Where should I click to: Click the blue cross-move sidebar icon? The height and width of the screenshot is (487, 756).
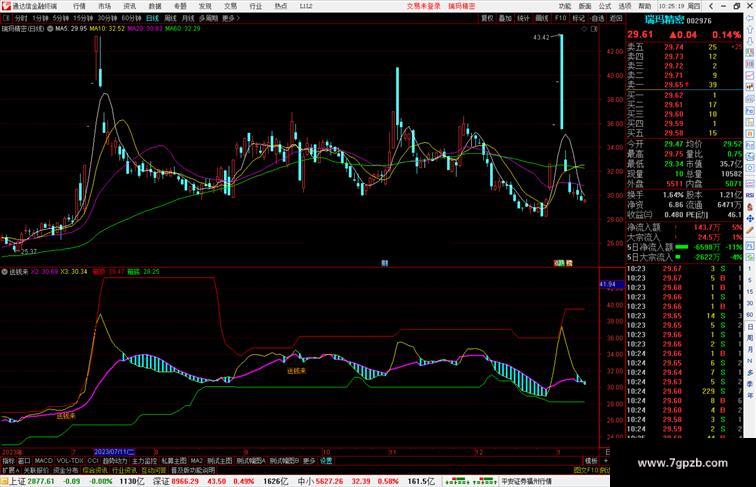coord(750,218)
